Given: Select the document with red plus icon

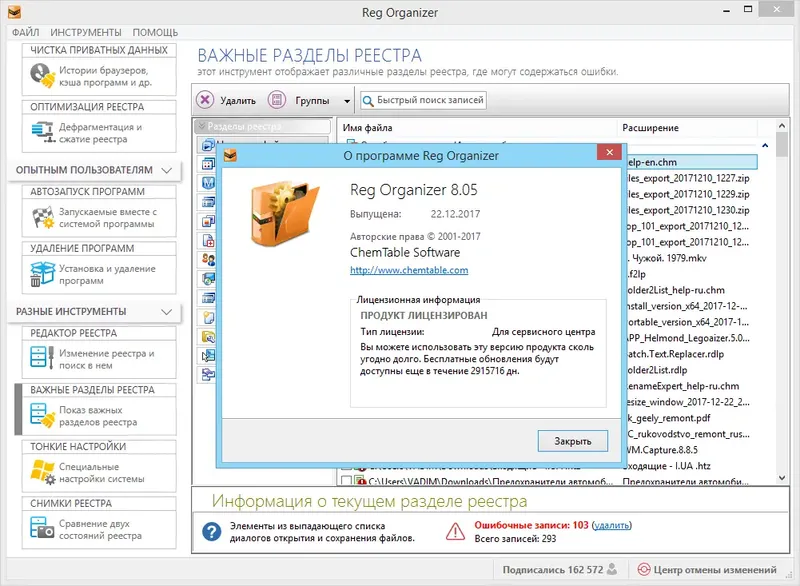Looking at the screenshot, I should [208, 240].
